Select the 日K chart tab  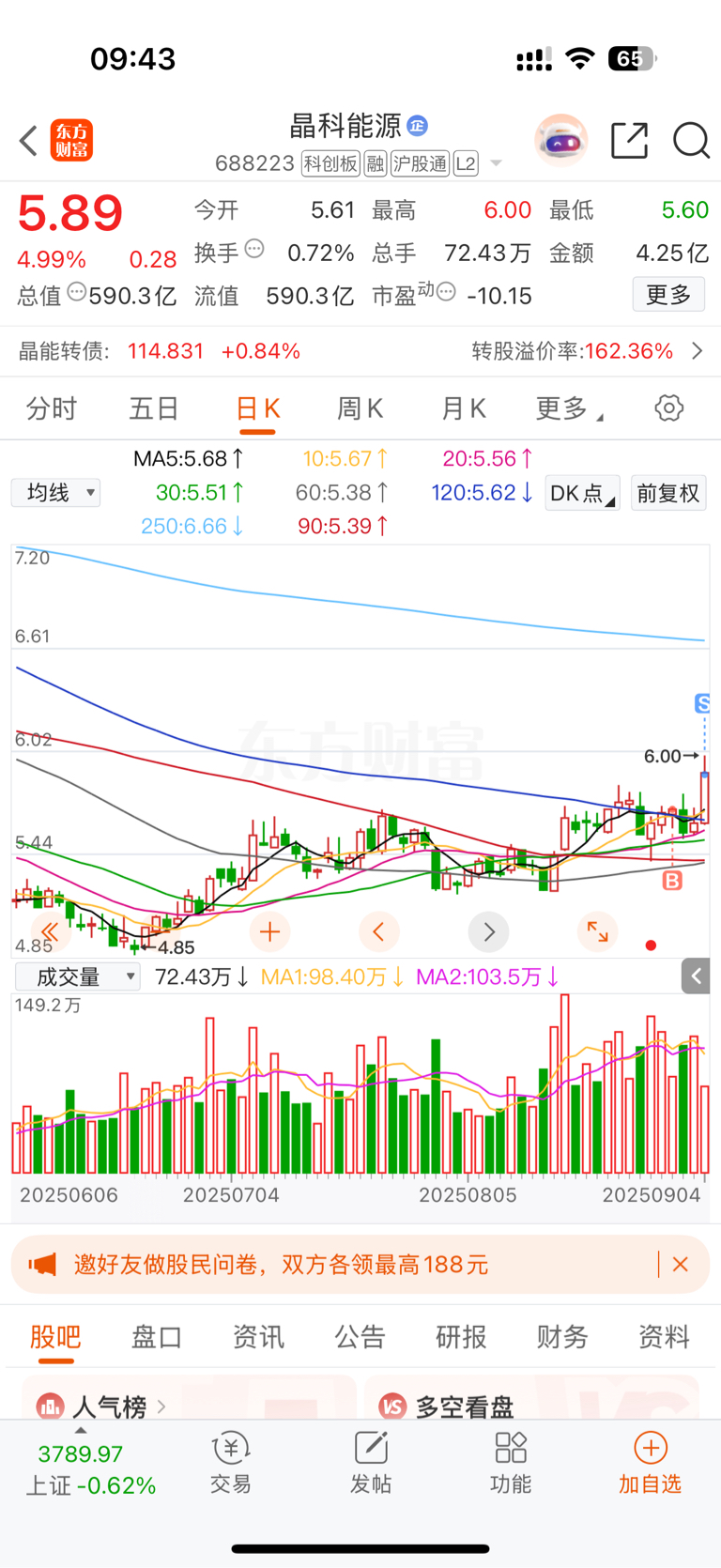pyautogui.click(x=257, y=408)
